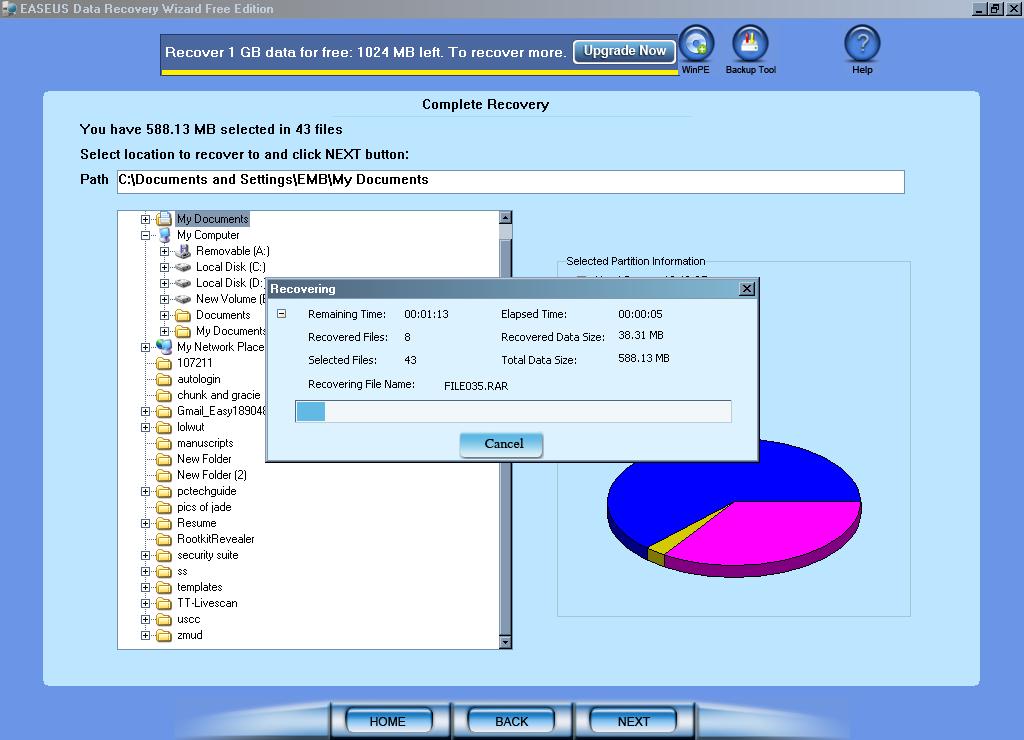This screenshot has width=1024, height=740.
Task: Click the Local Disk (D:) drive icon
Action: click(x=184, y=283)
